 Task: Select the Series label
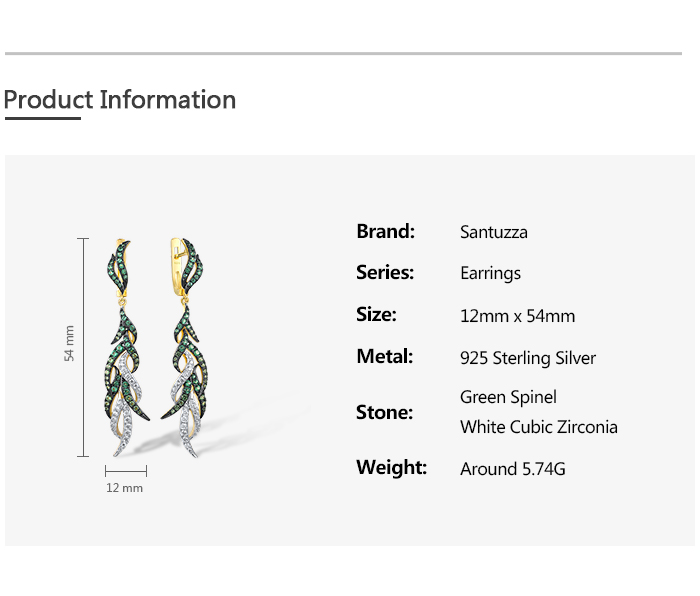point(385,272)
